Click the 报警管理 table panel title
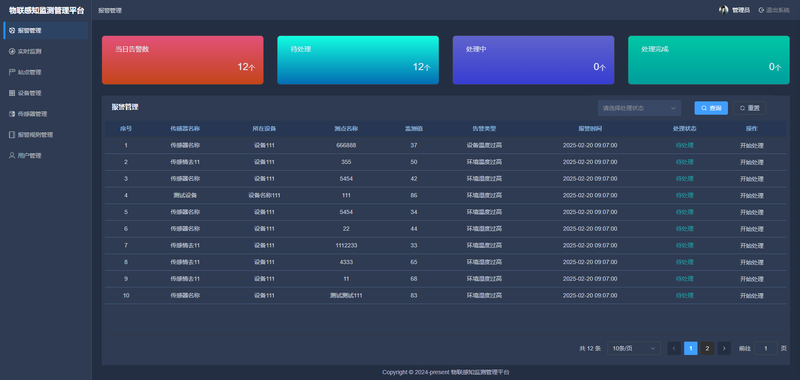The width and height of the screenshot is (800, 380). pyautogui.click(x=125, y=107)
